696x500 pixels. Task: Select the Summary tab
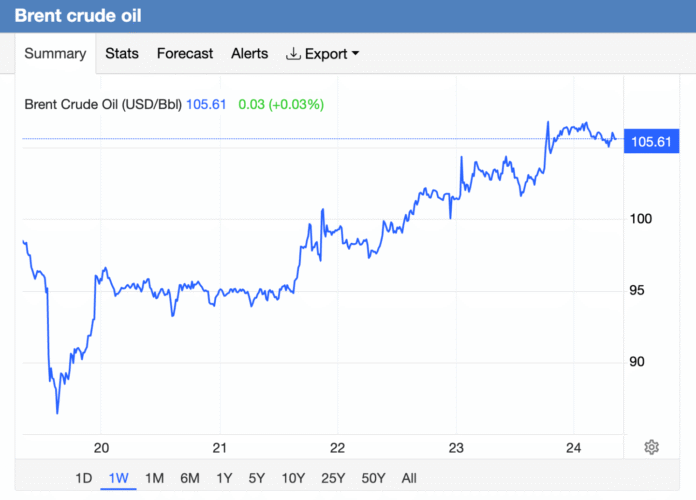[55, 54]
